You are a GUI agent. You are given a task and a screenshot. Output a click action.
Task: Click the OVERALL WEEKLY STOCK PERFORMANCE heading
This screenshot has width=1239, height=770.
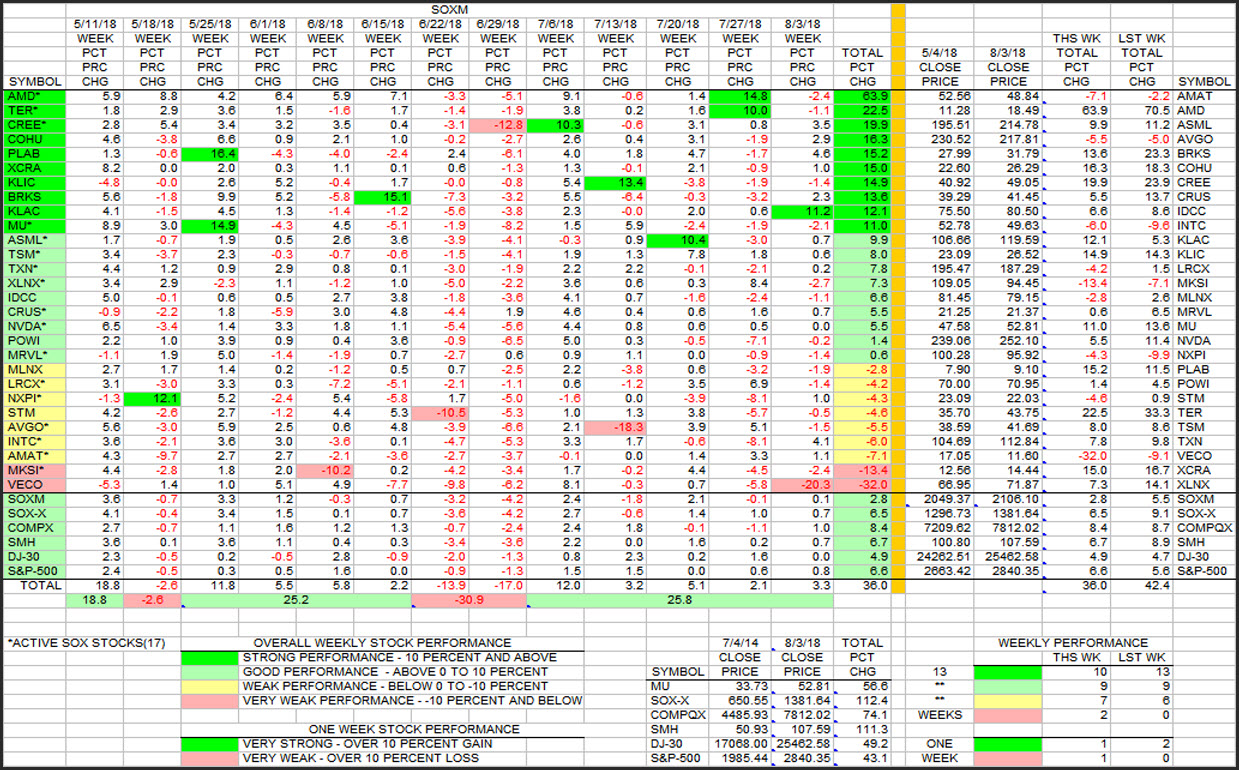[x=382, y=643]
